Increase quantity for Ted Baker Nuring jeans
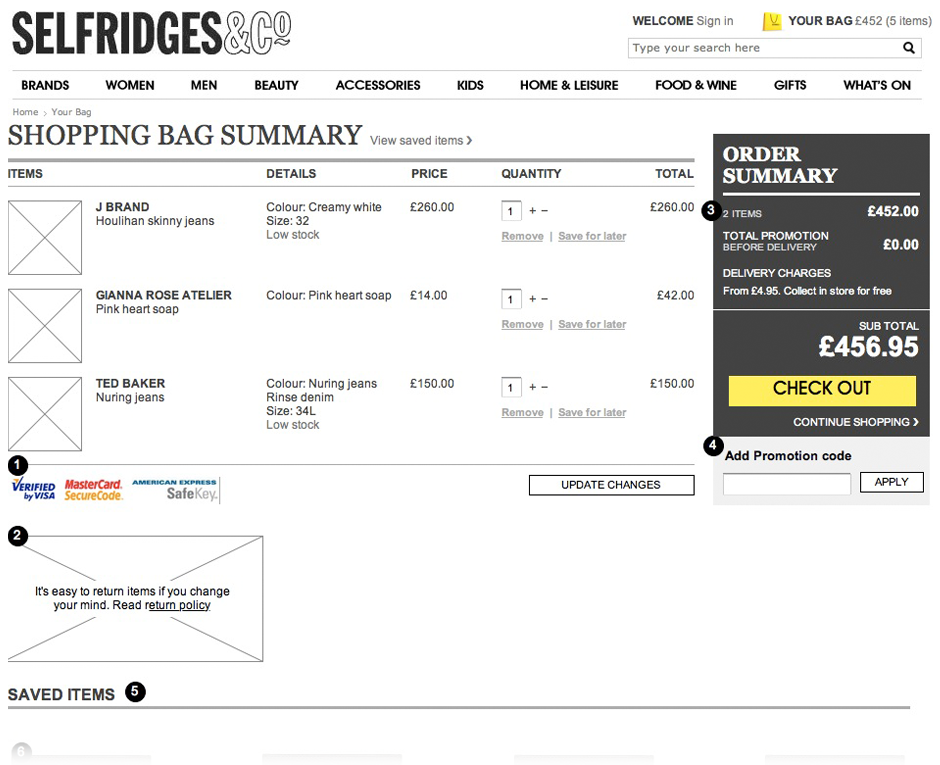Screen dimensions: 940x765 (x=532, y=387)
